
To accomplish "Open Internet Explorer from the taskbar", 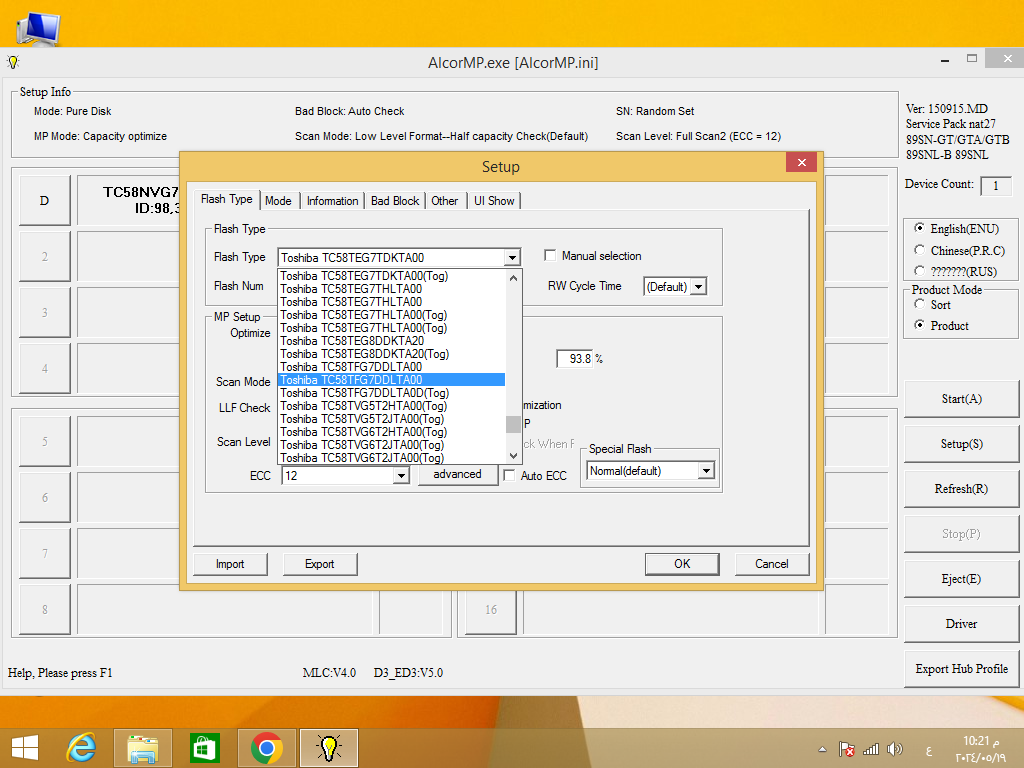I will click(x=81, y=748).
